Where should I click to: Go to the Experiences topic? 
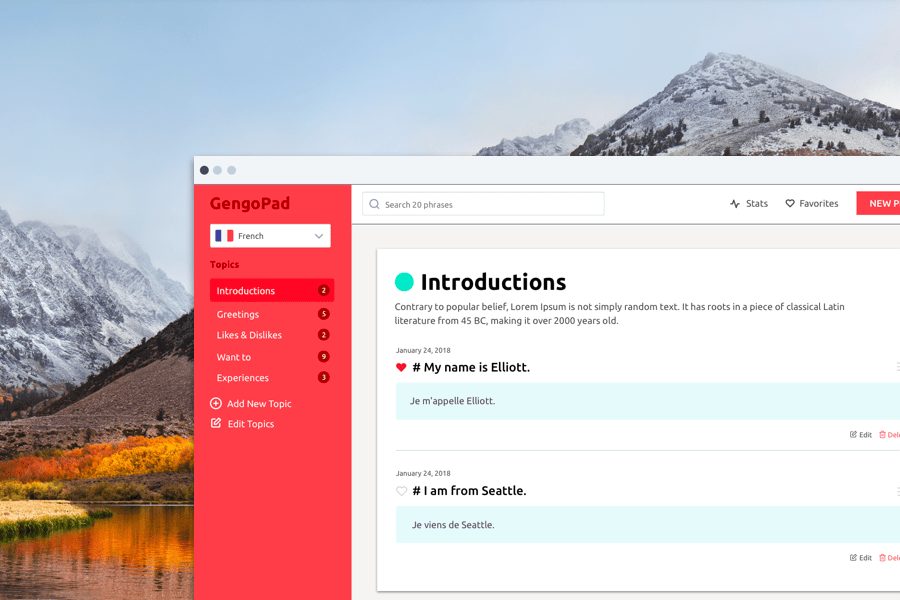tap(243, 378)
